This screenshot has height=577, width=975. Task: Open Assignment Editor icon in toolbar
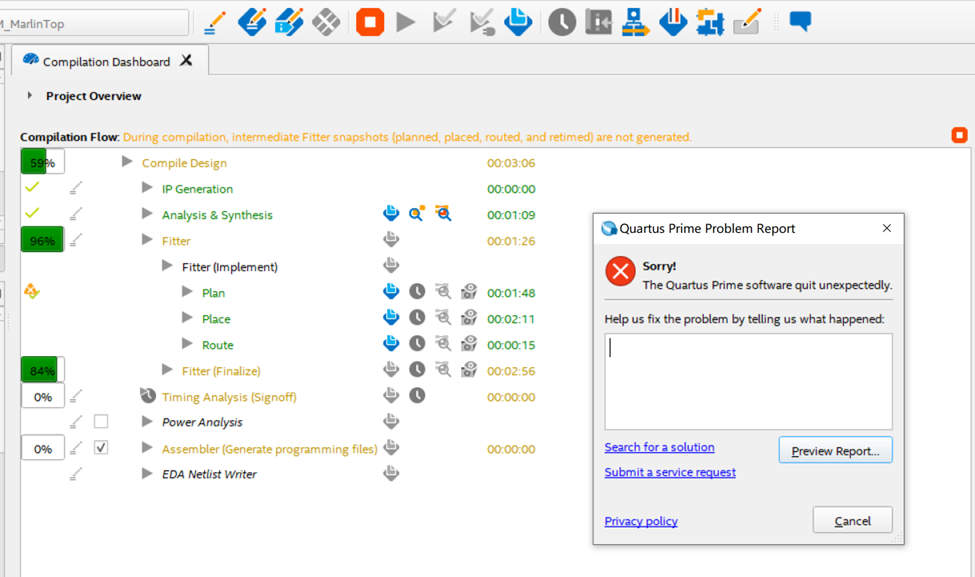(252, 22)
